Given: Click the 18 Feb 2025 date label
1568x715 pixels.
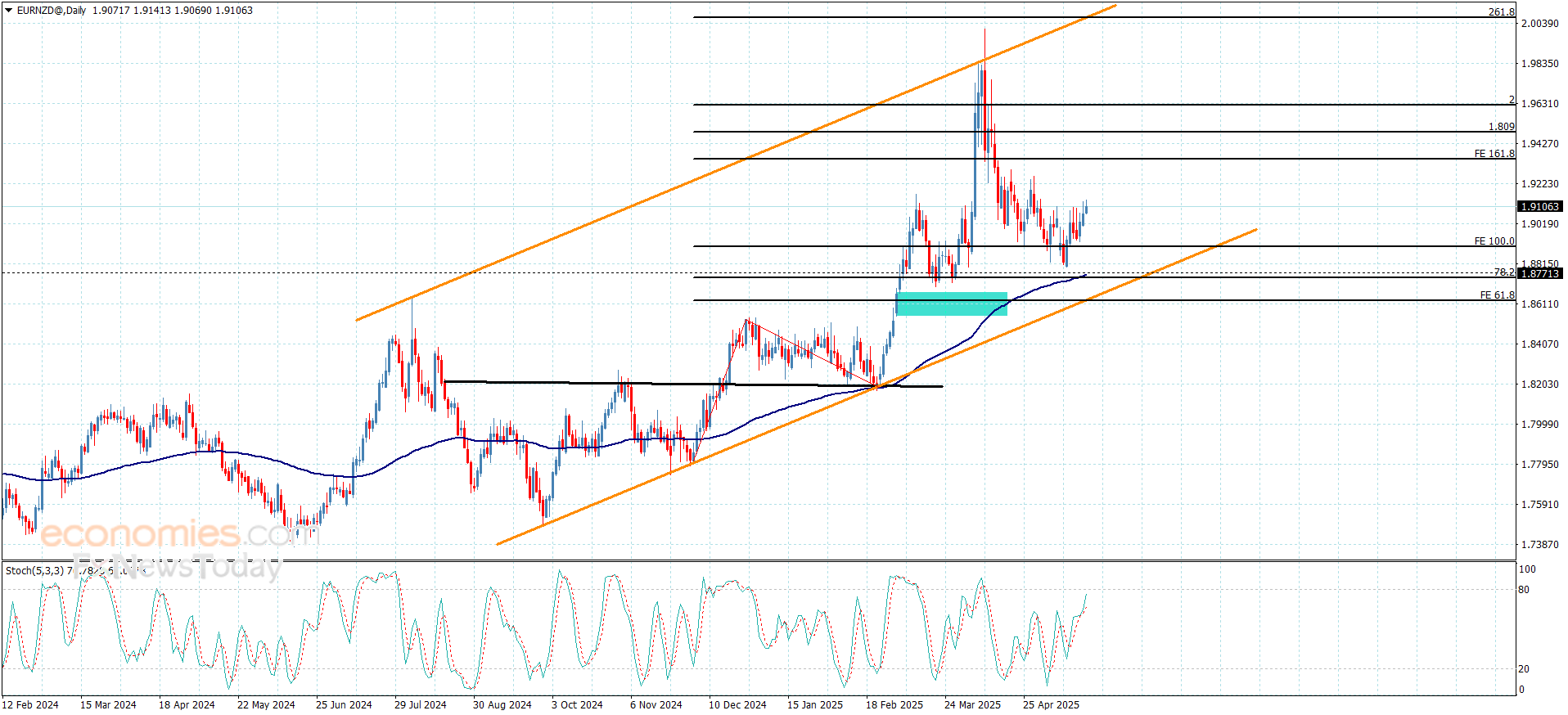Looking at the screenshot, I should pyautogui.click(x=894, y=705).
